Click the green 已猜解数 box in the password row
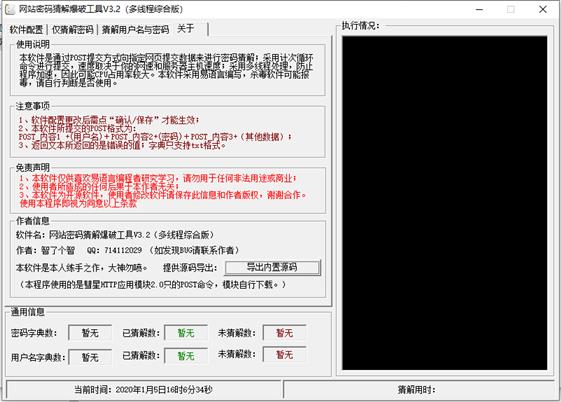 (186, 333)
